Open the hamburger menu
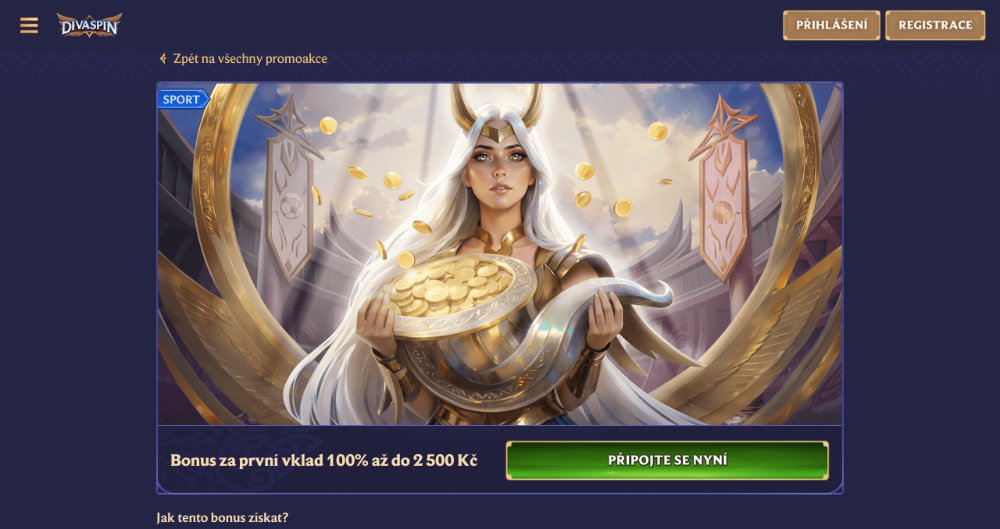This screenshot has height=529, width=1000. point(29,26)
